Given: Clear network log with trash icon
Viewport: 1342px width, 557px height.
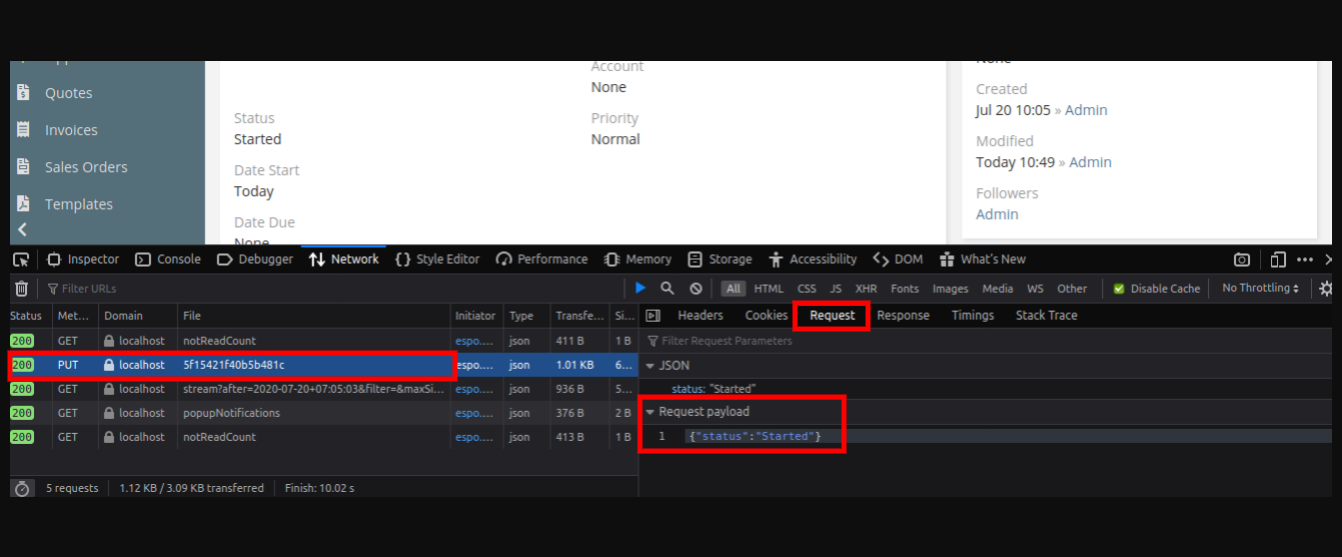Looking at the screenshot, I should click(21, 289).
